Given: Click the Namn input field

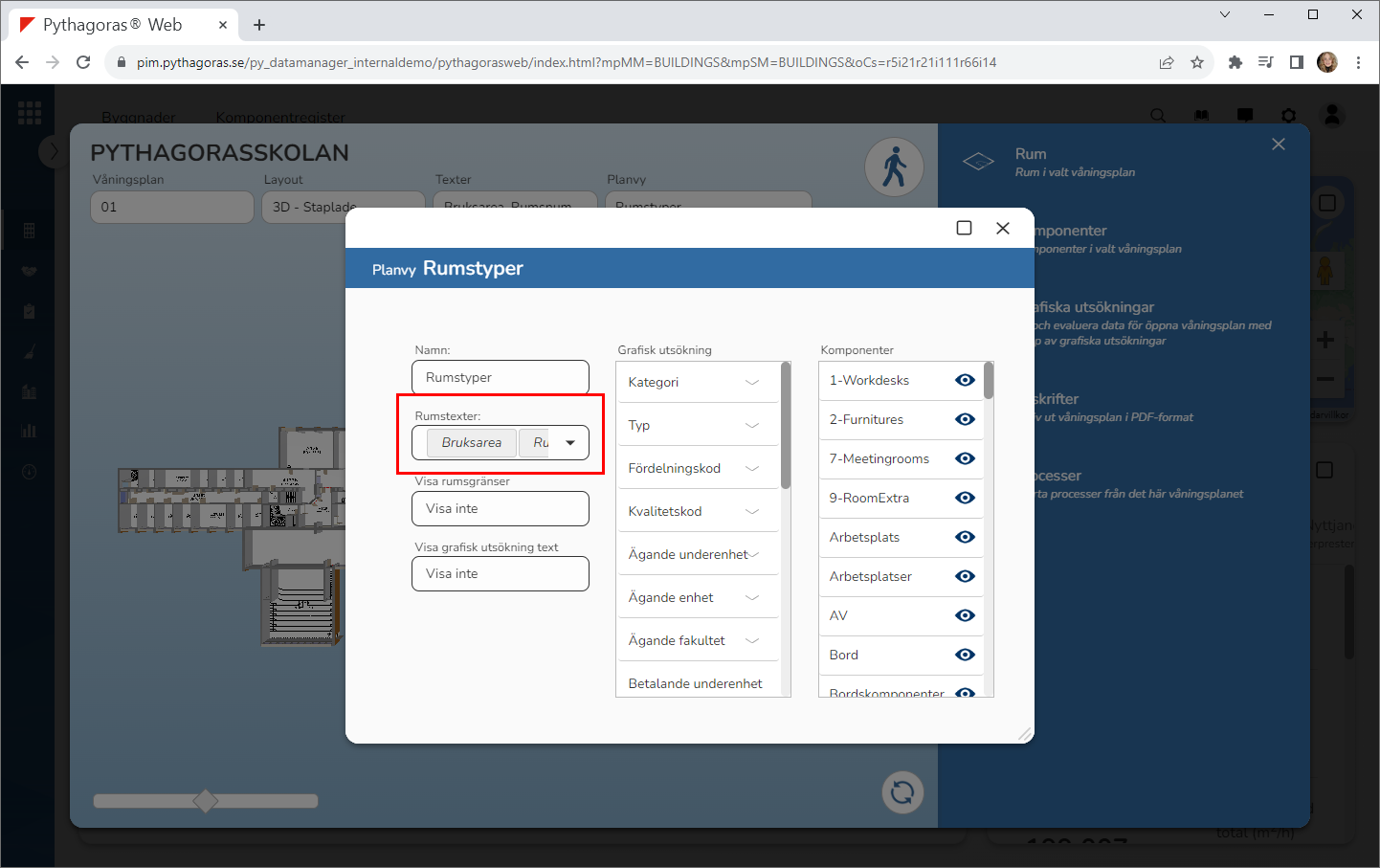Looking at the screenshot, I should (500, 377).
